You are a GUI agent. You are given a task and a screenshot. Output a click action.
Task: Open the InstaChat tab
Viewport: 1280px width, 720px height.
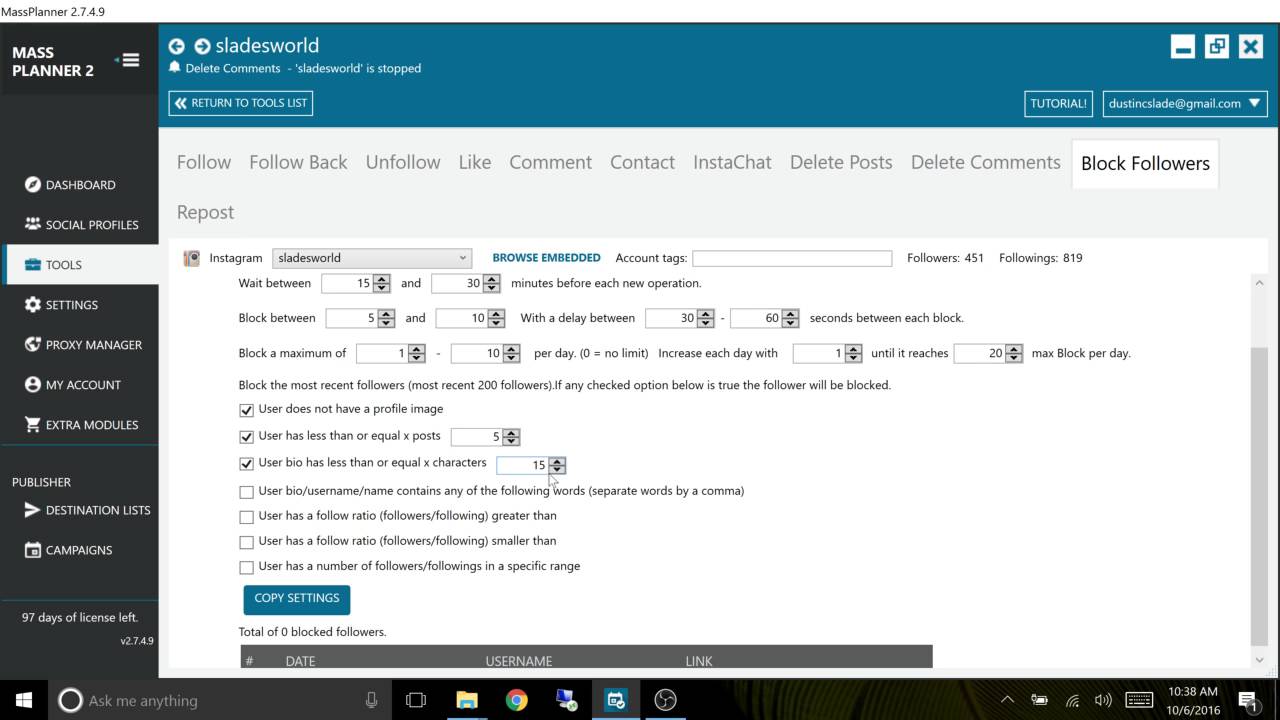[x=732, y=162]
